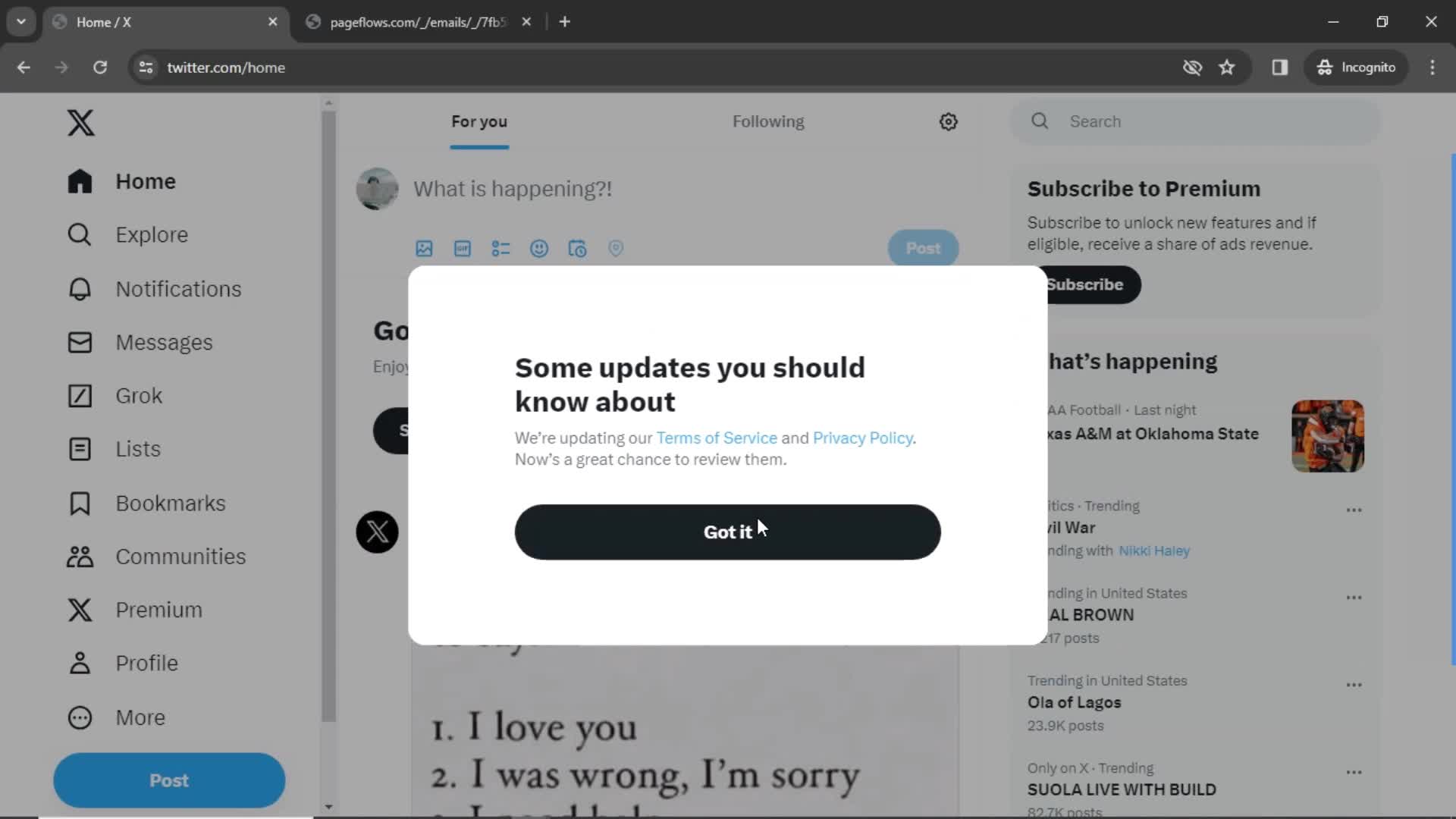Click the Terms of Service link
Image resolution: width=1456 pixels, height=819 pixels.
pyautogui.click(x=717, y=438)
